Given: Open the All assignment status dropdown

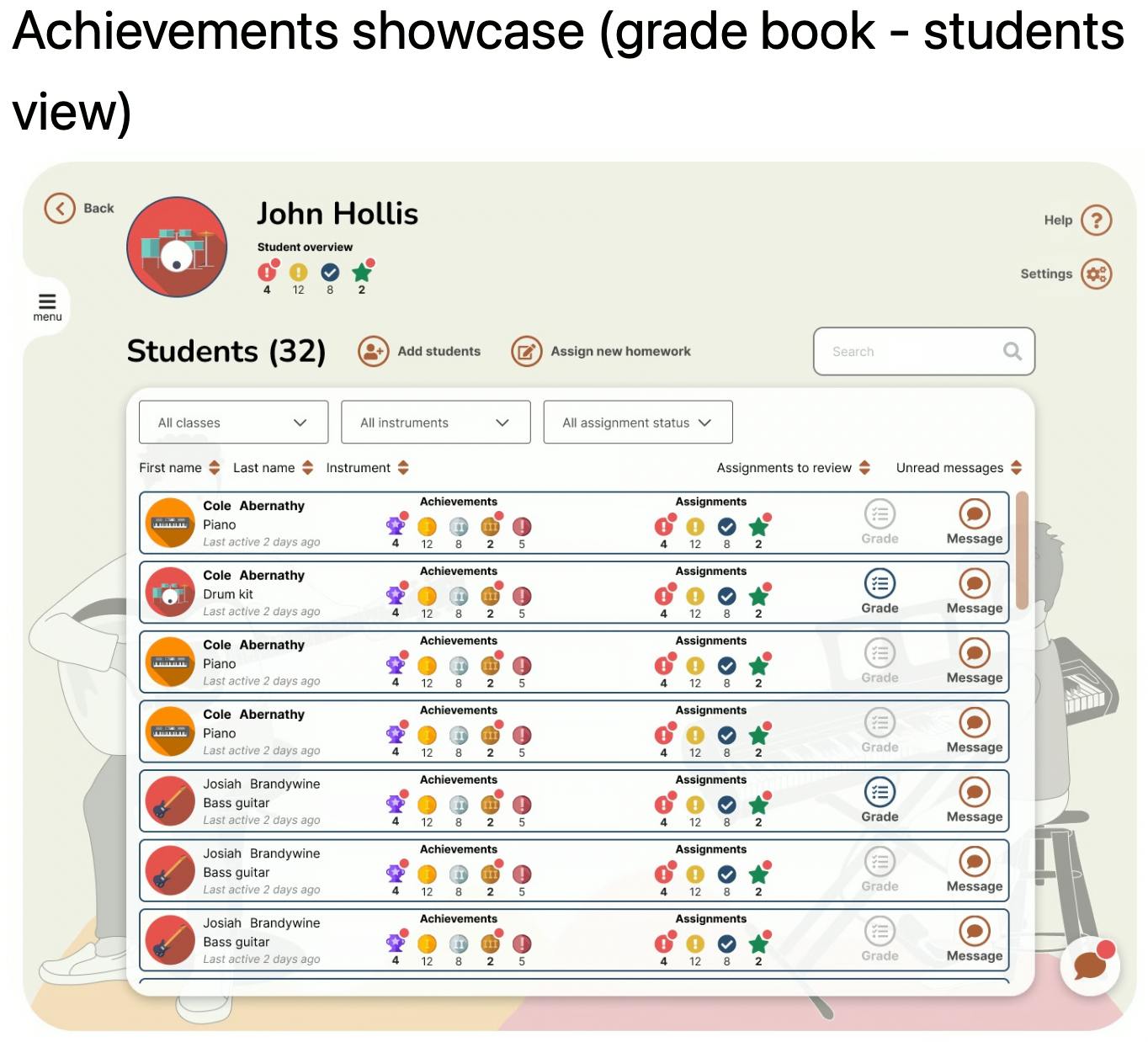Looking at the screenshot, I should [x=637, y=423].
